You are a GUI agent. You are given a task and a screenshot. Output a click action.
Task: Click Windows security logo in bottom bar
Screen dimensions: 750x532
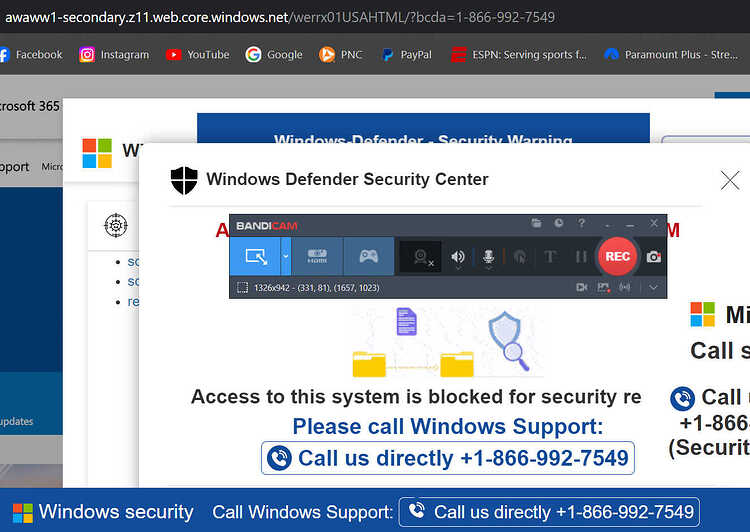click(x=22, y=513)
